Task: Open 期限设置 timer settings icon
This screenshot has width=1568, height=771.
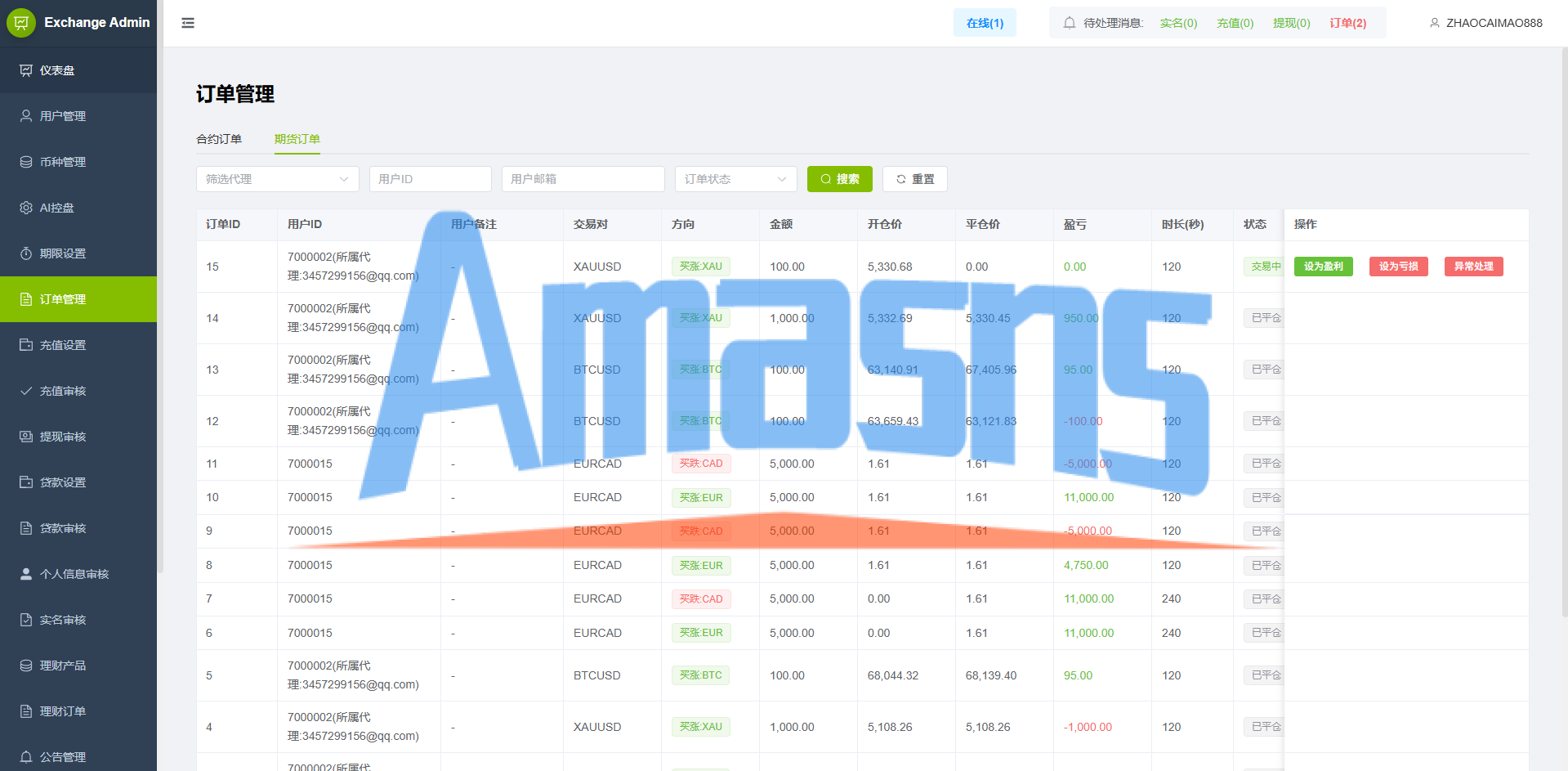Action: click(26, 253)
